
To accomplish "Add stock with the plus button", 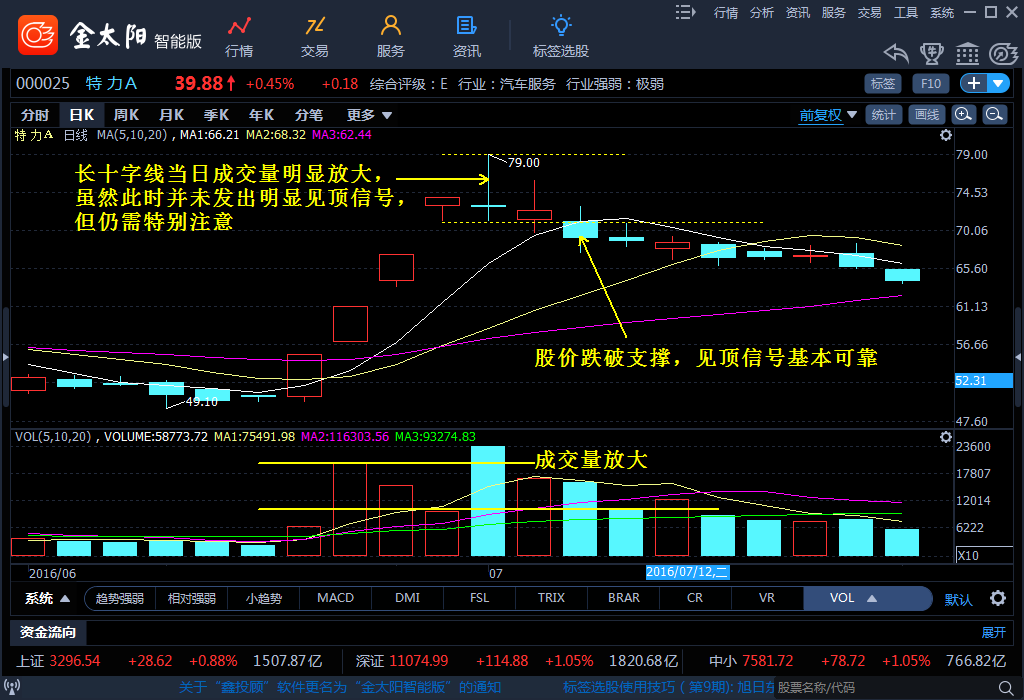I will (973, 84).
